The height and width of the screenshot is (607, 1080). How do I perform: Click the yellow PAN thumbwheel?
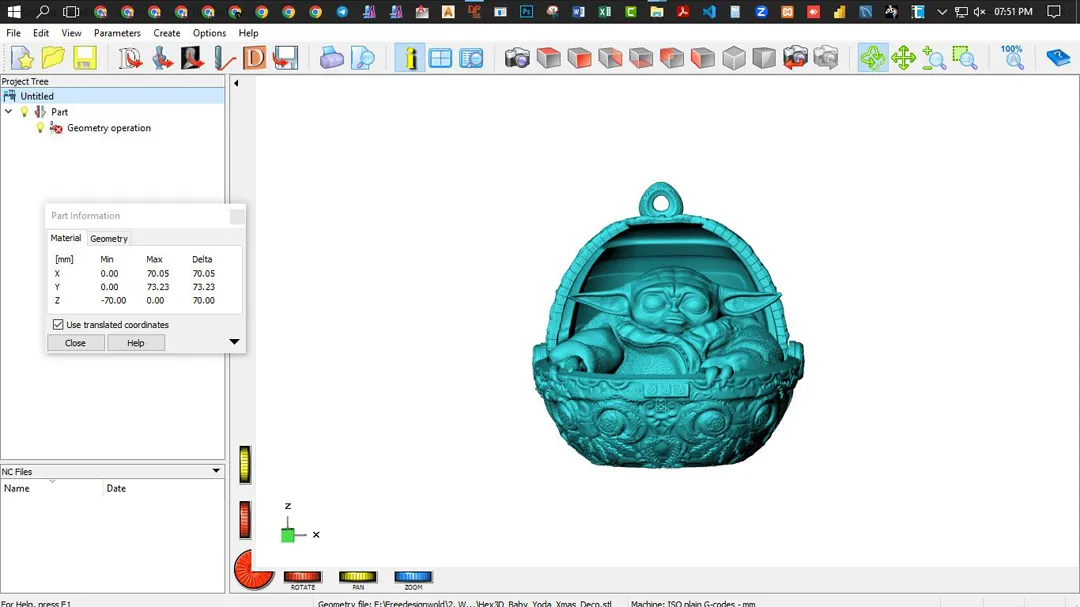point(357,577)
